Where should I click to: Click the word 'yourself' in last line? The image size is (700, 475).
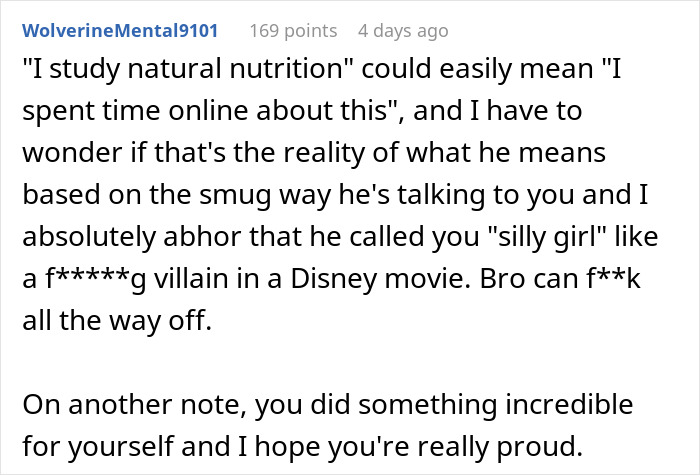(x=121, y=446)
